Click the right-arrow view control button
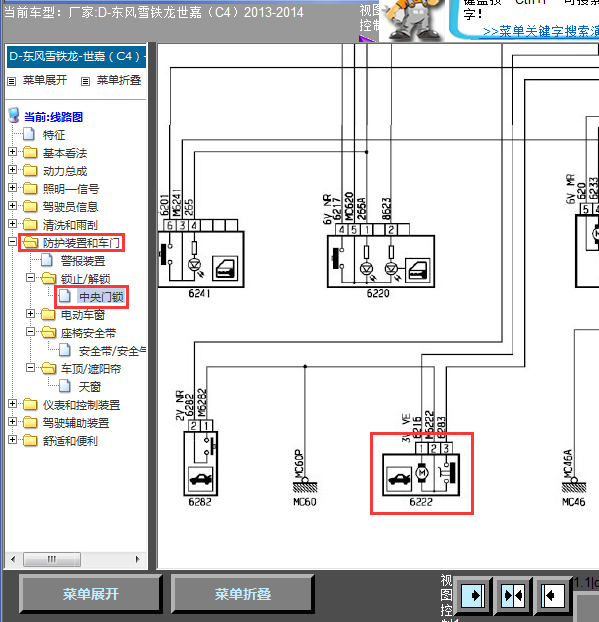The height and width of the screenshot is (622, 599). point(473,595)
